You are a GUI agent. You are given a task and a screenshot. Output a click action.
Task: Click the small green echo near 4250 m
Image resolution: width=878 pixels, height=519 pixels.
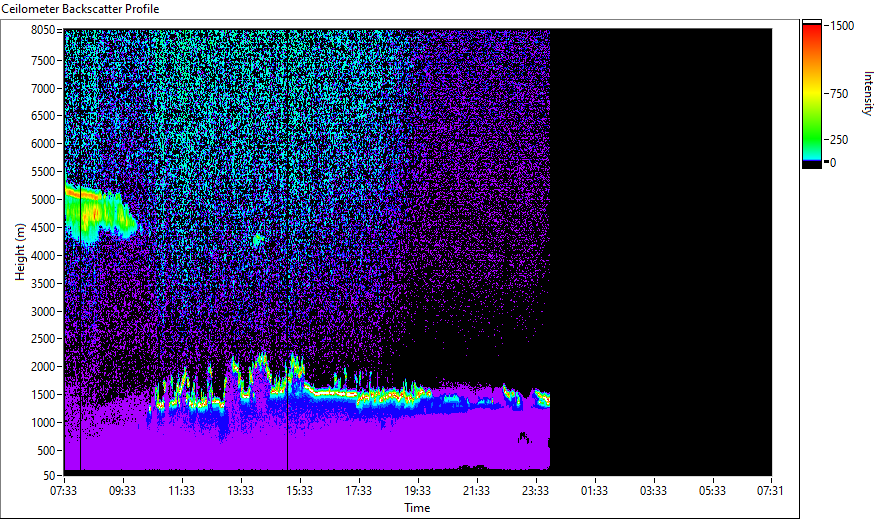[258, 240]
